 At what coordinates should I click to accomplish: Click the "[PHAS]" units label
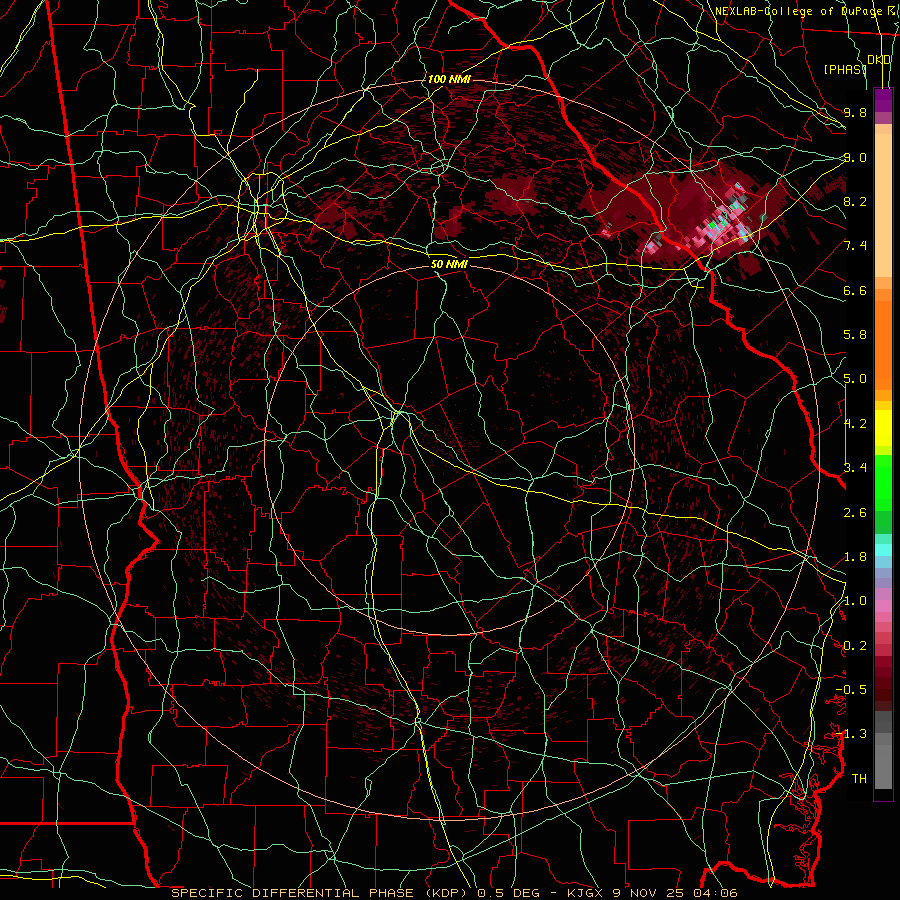pyautogui.click(x=845, y=69)
